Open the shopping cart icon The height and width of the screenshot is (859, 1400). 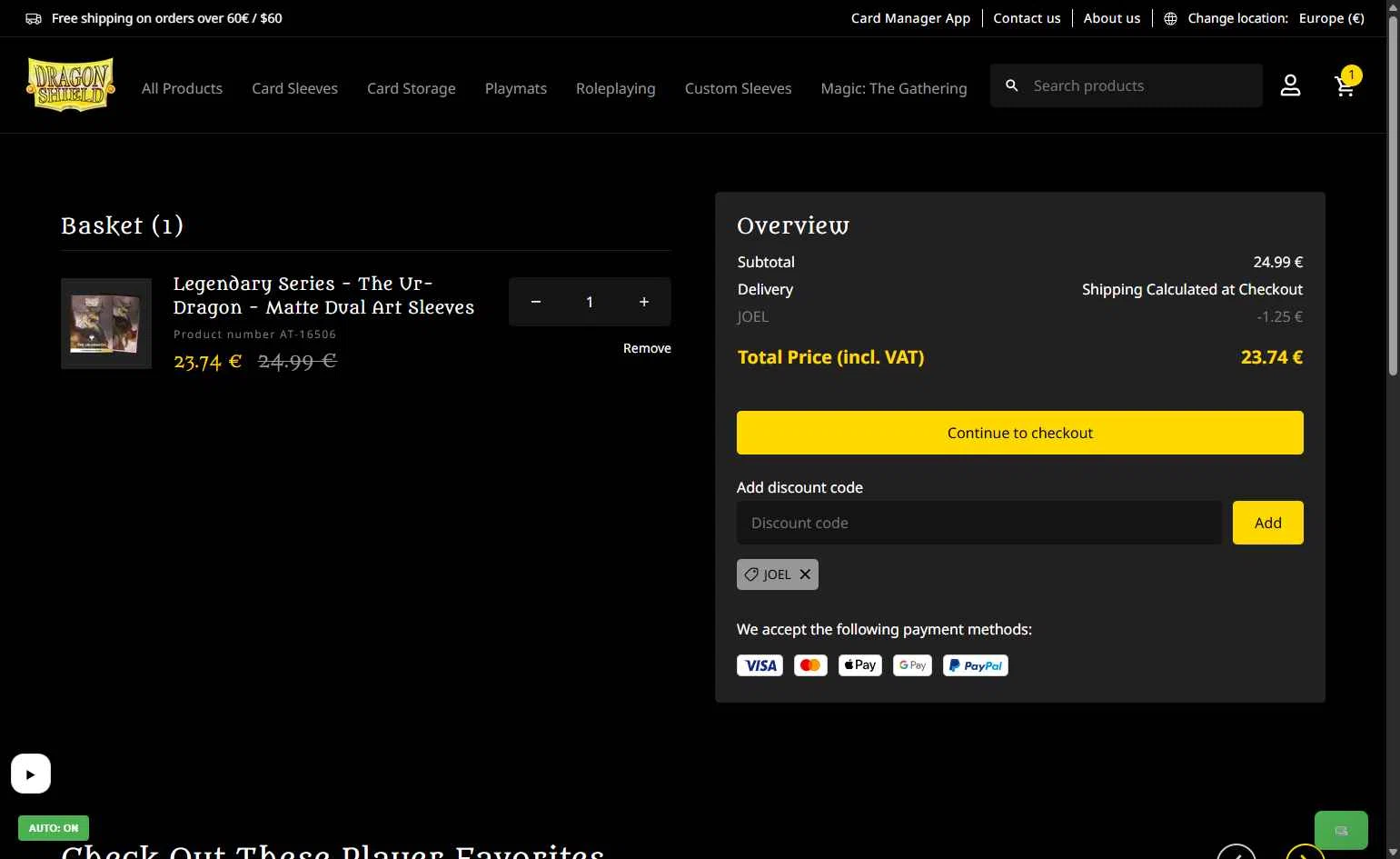pyautogui.click(x=1345, y=85)
